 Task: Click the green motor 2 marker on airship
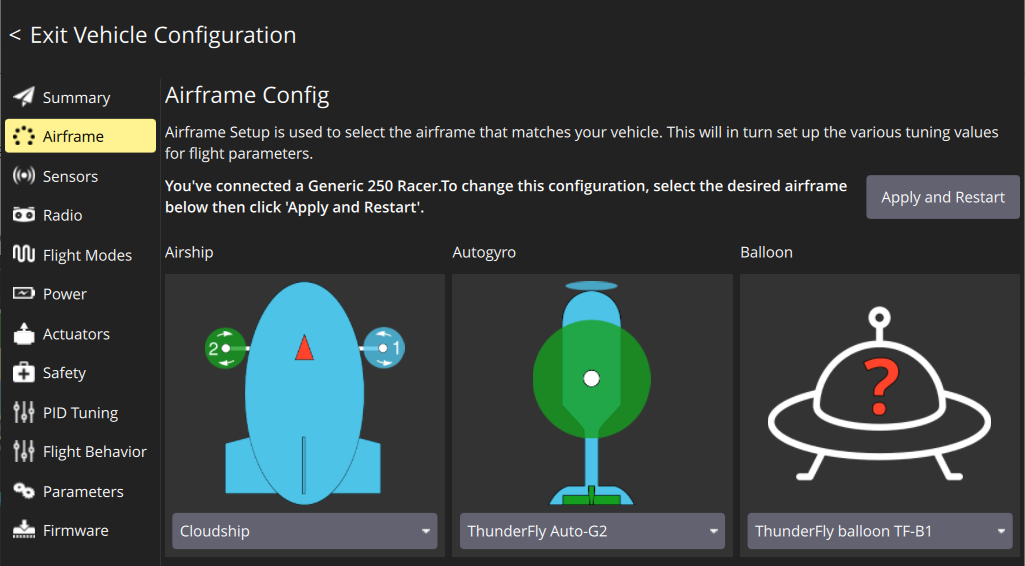[225, 348]
